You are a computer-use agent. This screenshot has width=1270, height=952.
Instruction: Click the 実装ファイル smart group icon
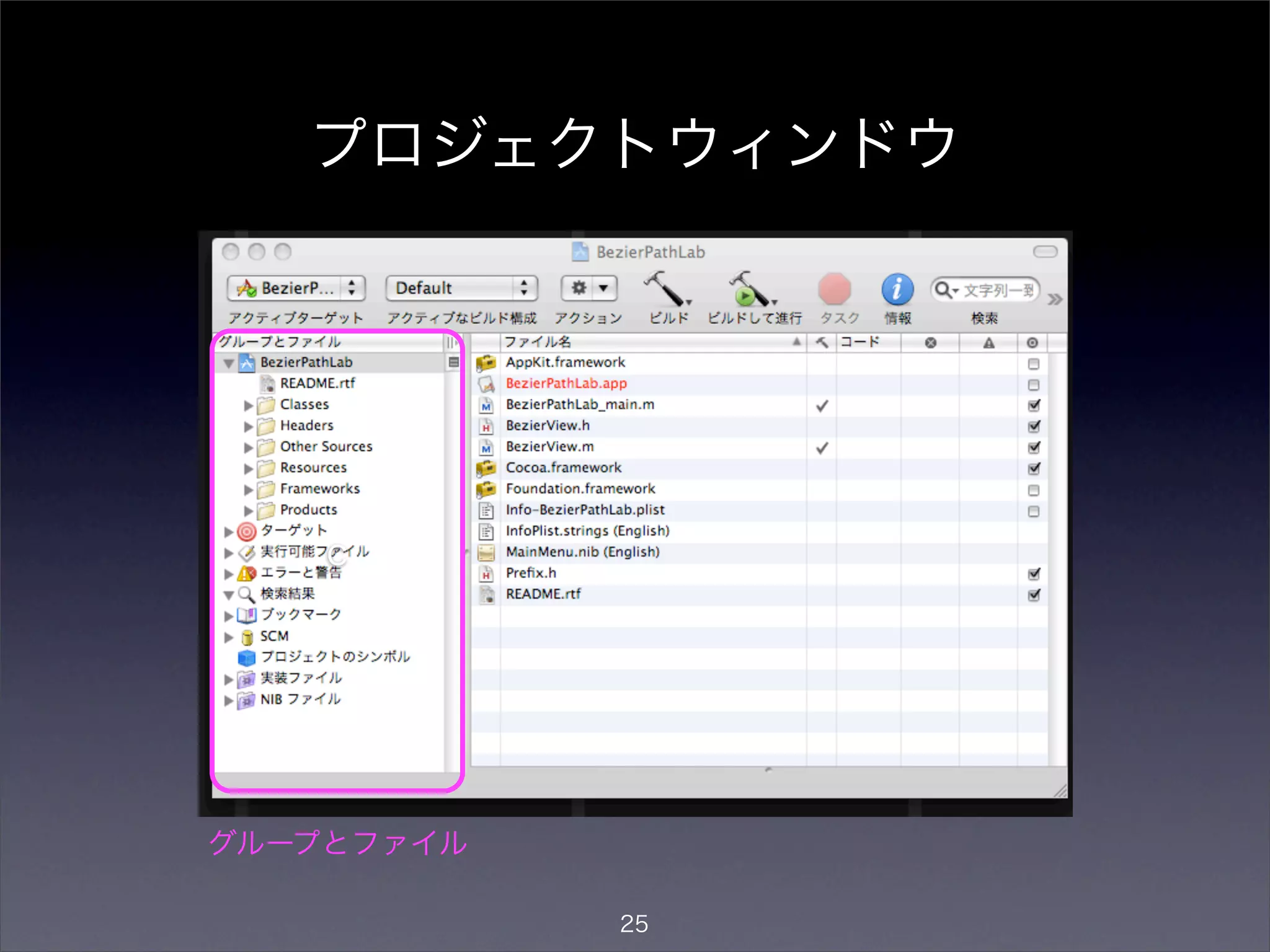[x=246, y=679]
